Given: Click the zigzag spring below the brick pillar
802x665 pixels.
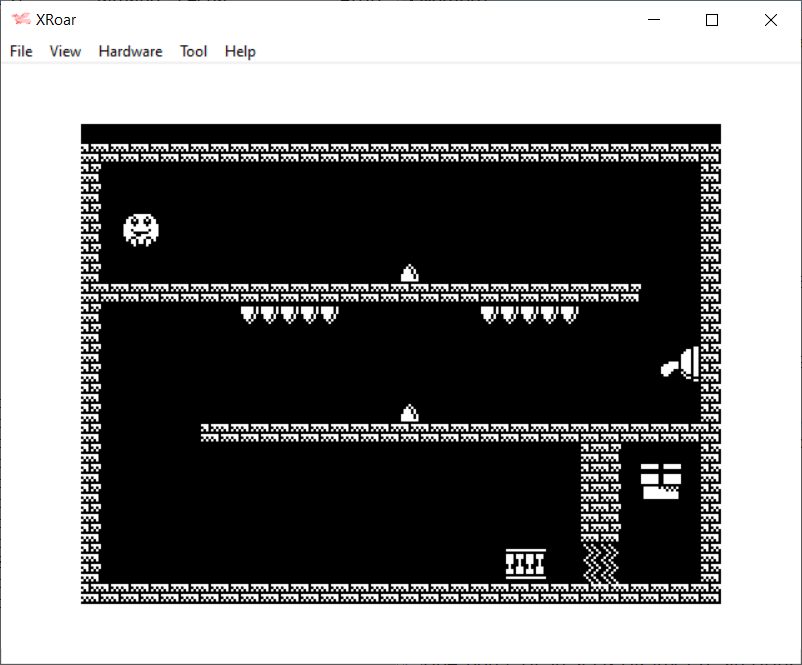Looking at the screenshot, I should (601, 563).
